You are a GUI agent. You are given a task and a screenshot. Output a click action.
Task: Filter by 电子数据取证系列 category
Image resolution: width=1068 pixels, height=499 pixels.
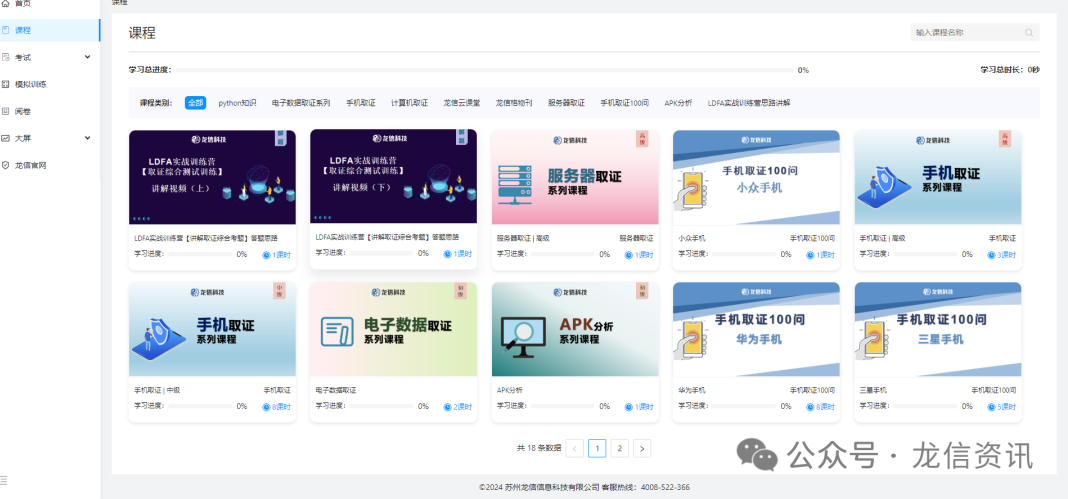[x=300, y=103]
